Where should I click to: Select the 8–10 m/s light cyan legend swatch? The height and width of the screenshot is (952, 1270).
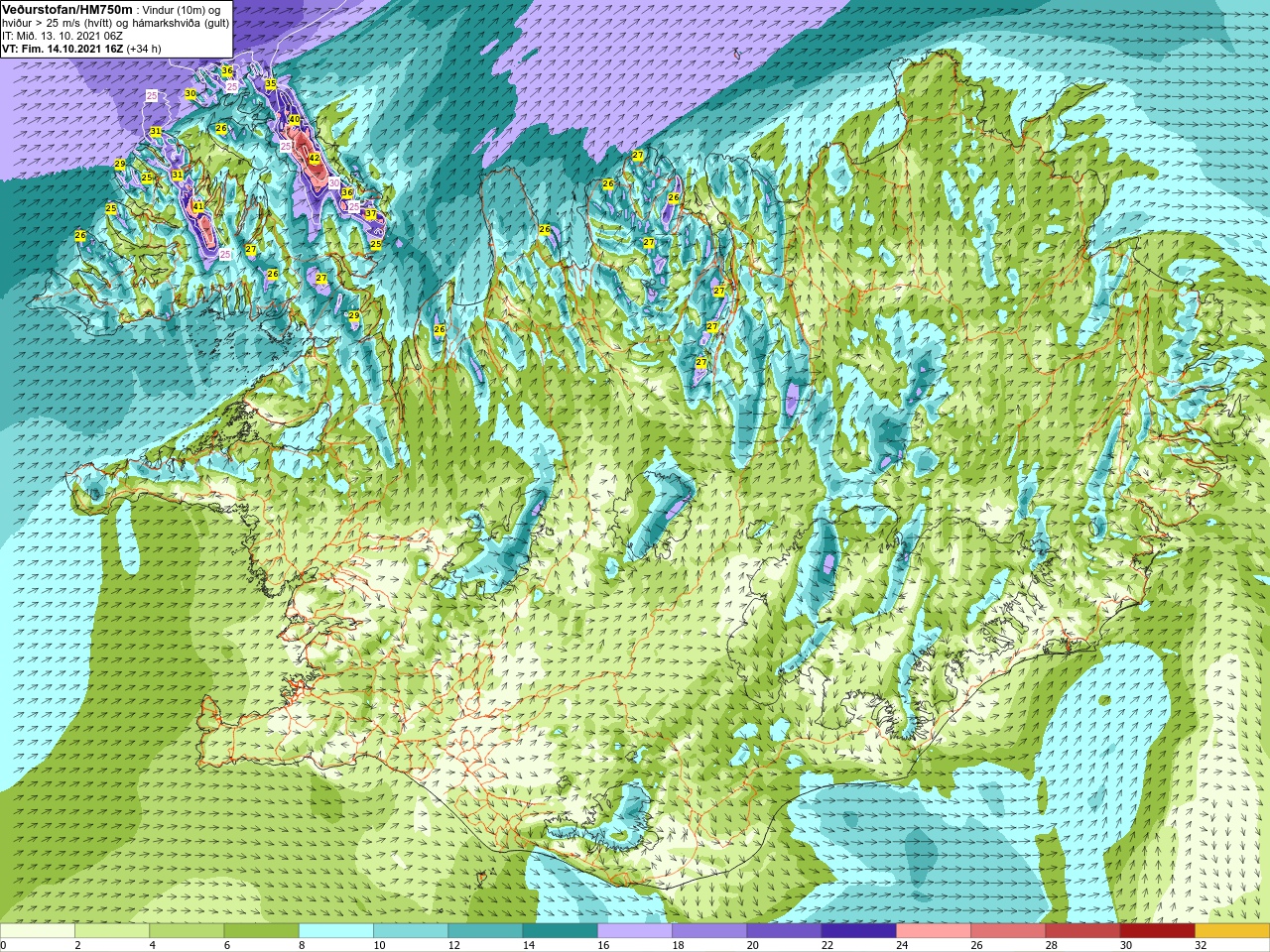click(x=336, y=931)
